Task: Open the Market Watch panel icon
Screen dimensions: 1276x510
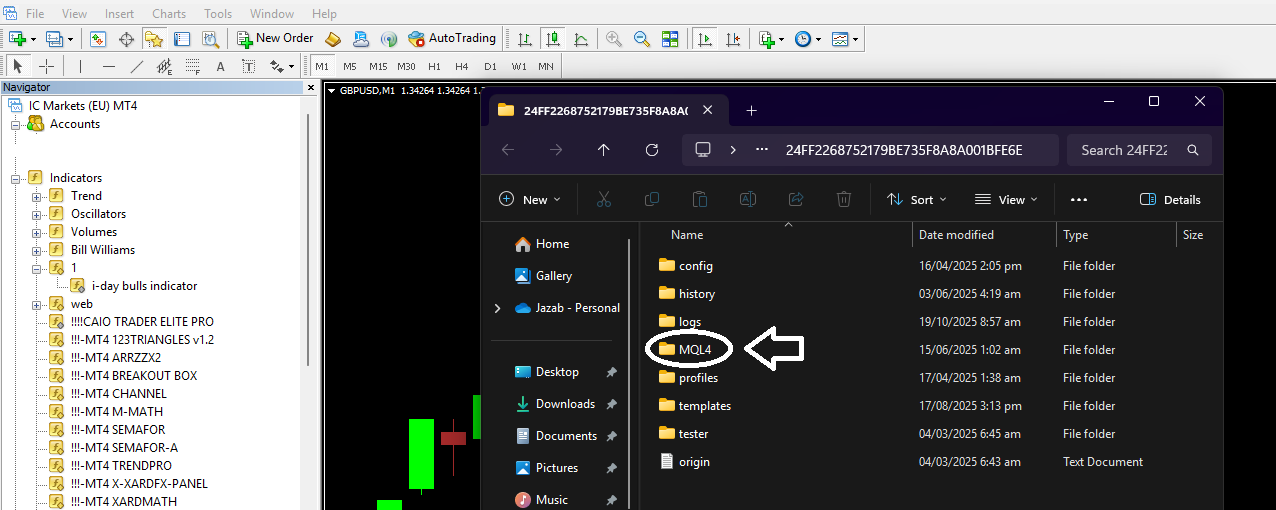Action: tap(98, 39)
